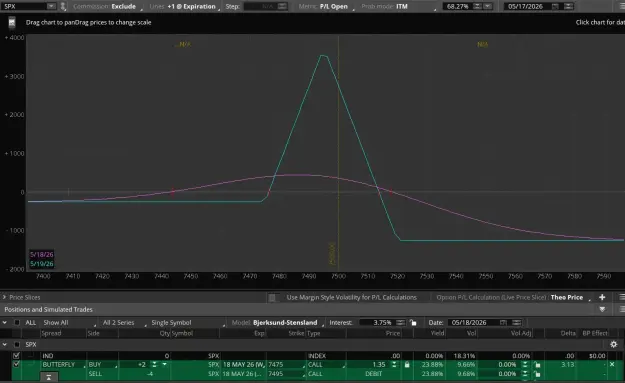Collapse the SPX group chevron
The image size is (625, 383).
pyautogui.click(x=5, y=344)
